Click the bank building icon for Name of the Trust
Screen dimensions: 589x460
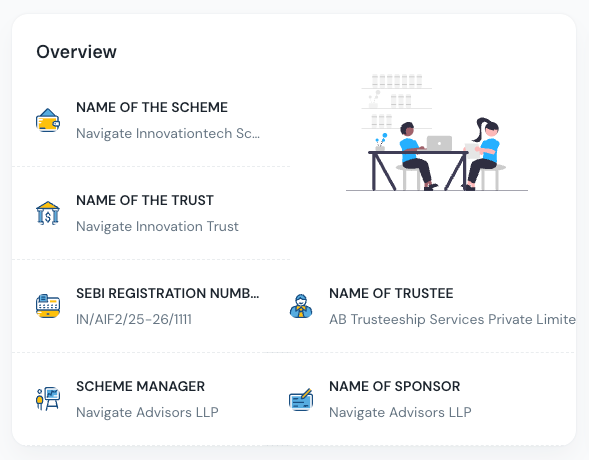coord(48,213)
